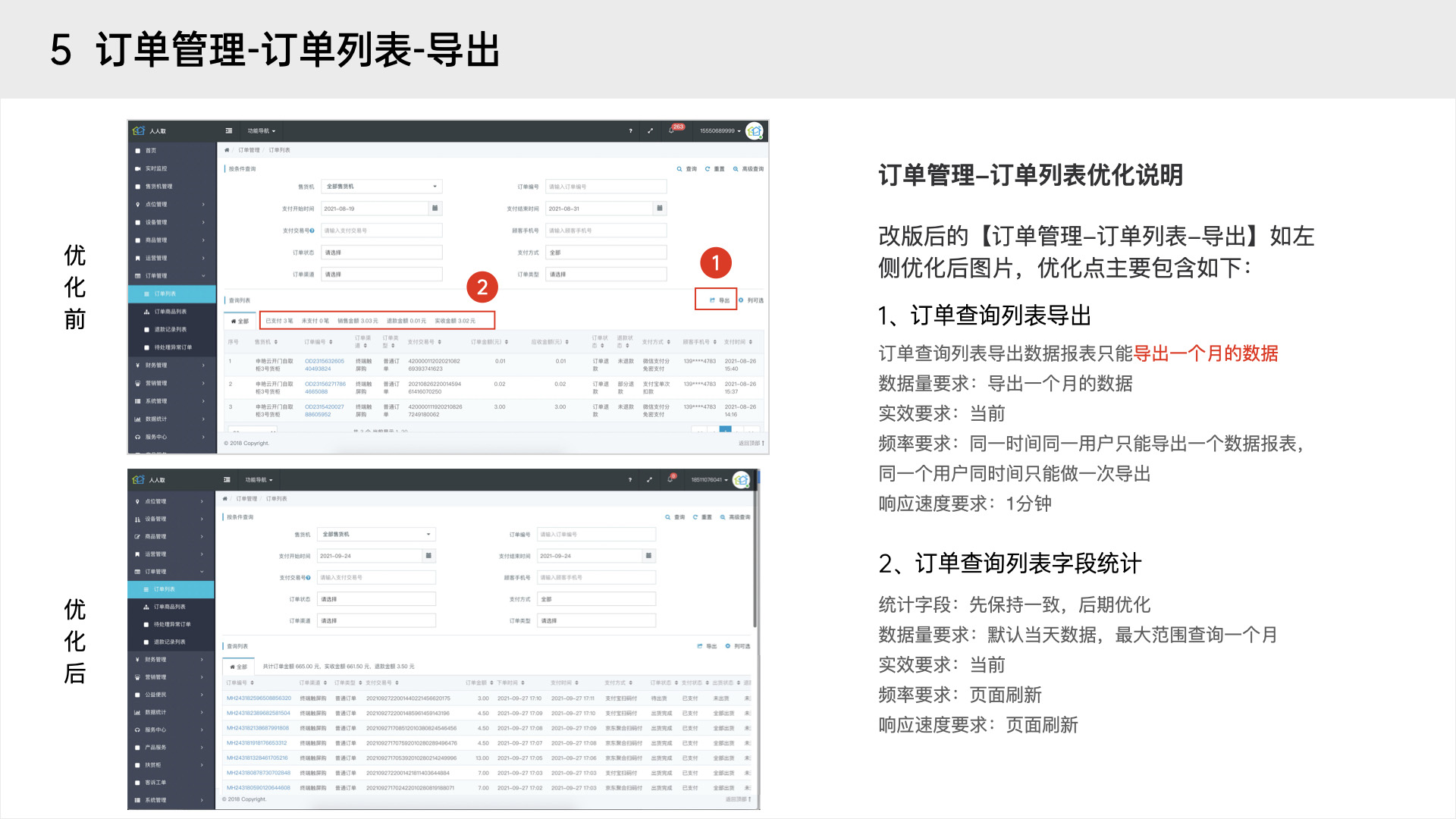The width and height of the screenshot is (1456, 819).
Task: Click 返回顶部 in the 优化前 screenshot
Action: (752, 443)
